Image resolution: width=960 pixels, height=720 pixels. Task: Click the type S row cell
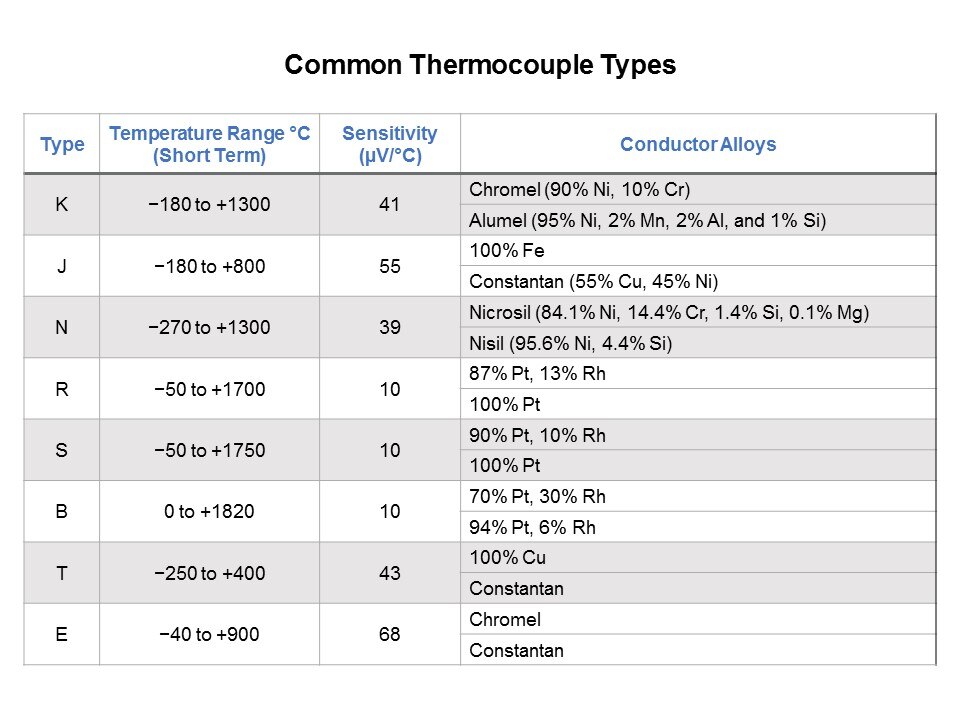tap(62, 450)
